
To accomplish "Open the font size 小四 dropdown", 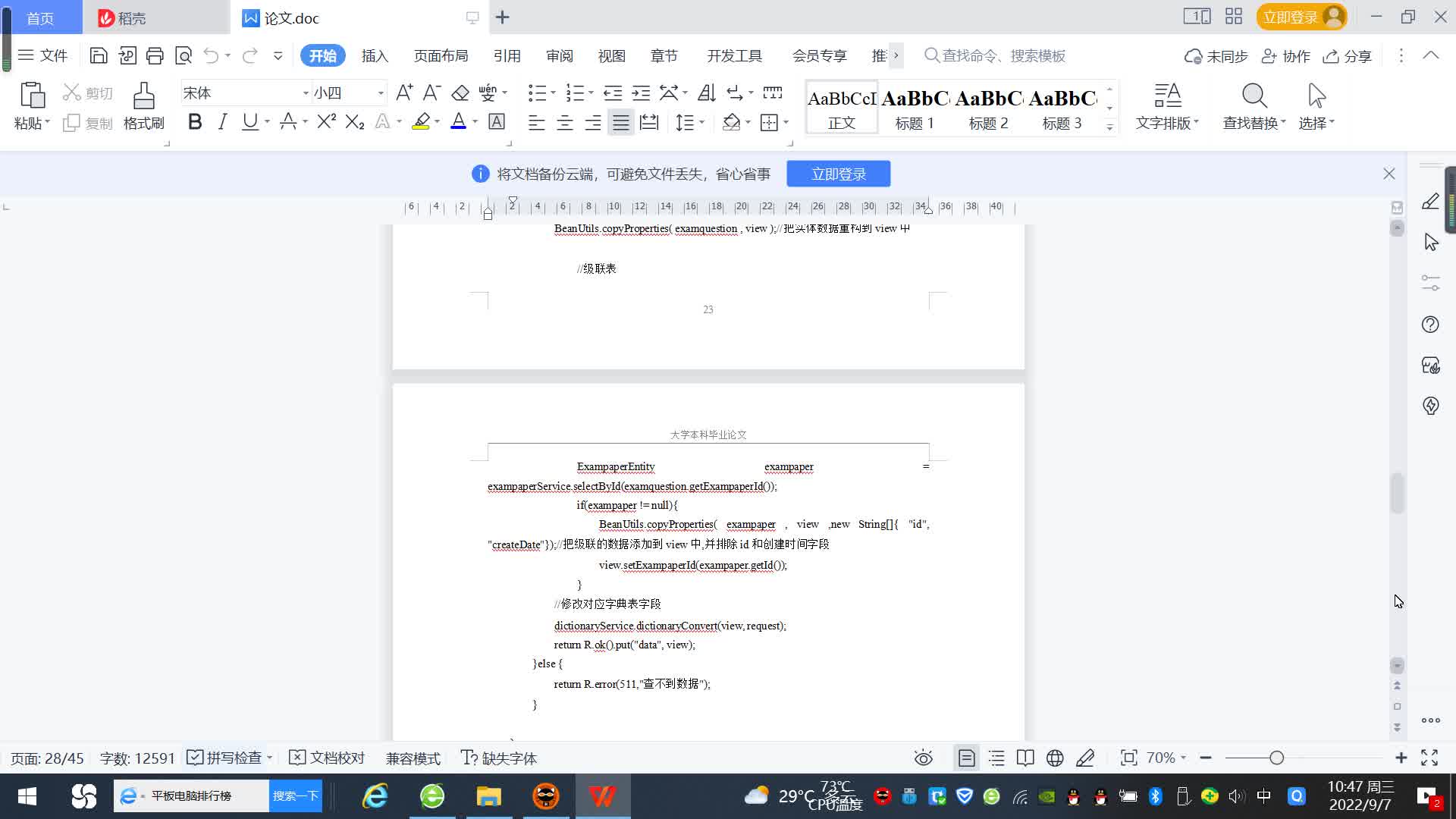I will (381, 93).
